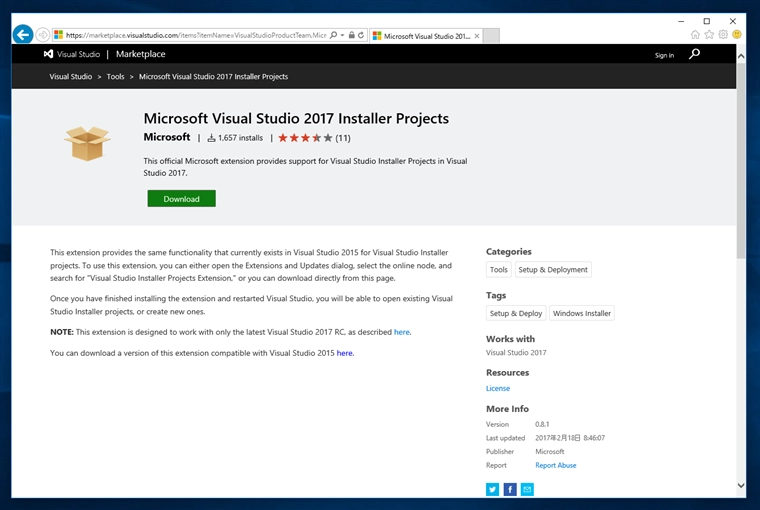Click the search magnifier in address bar

point(333,35)
